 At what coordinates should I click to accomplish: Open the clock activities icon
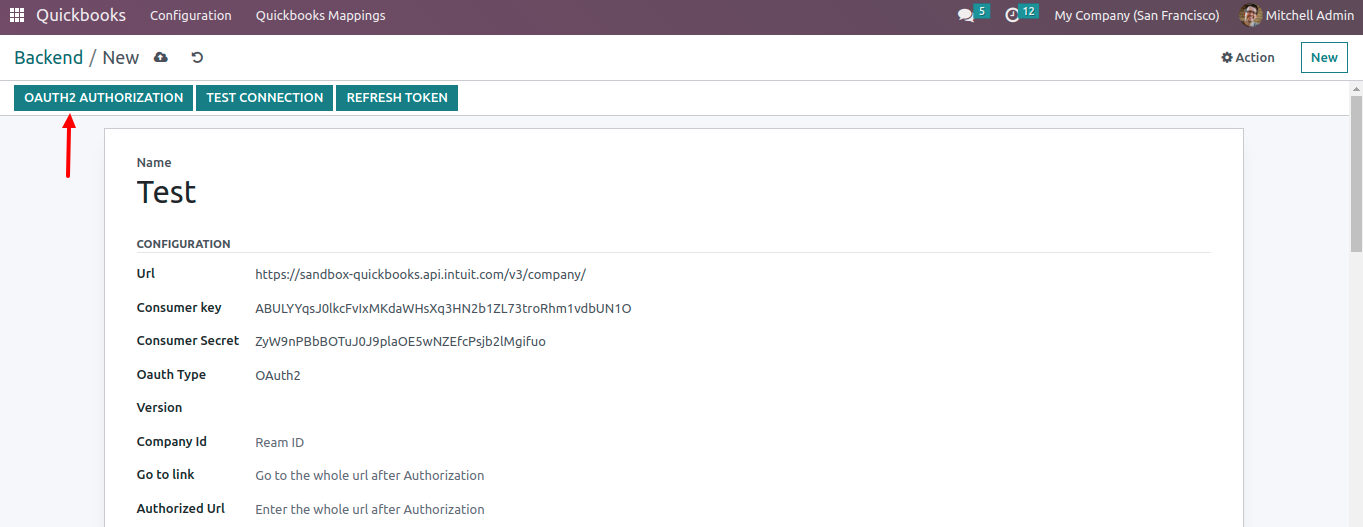1012,16
